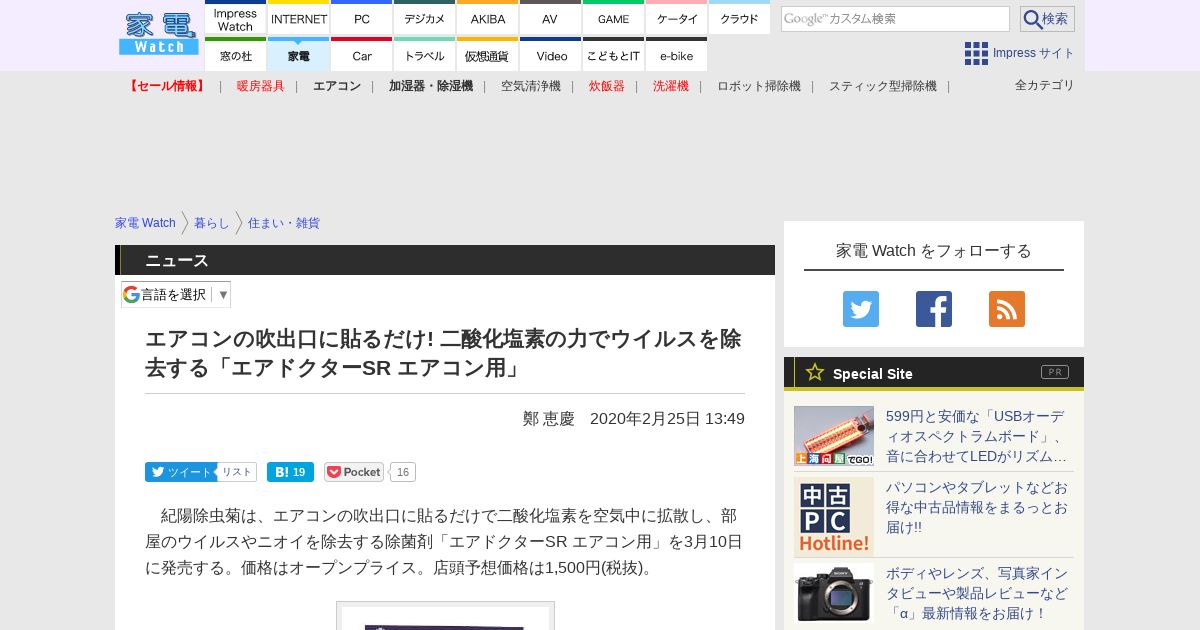The image size is (1200, 630).
Task: Open the e-bike tab
Action: 677,55
